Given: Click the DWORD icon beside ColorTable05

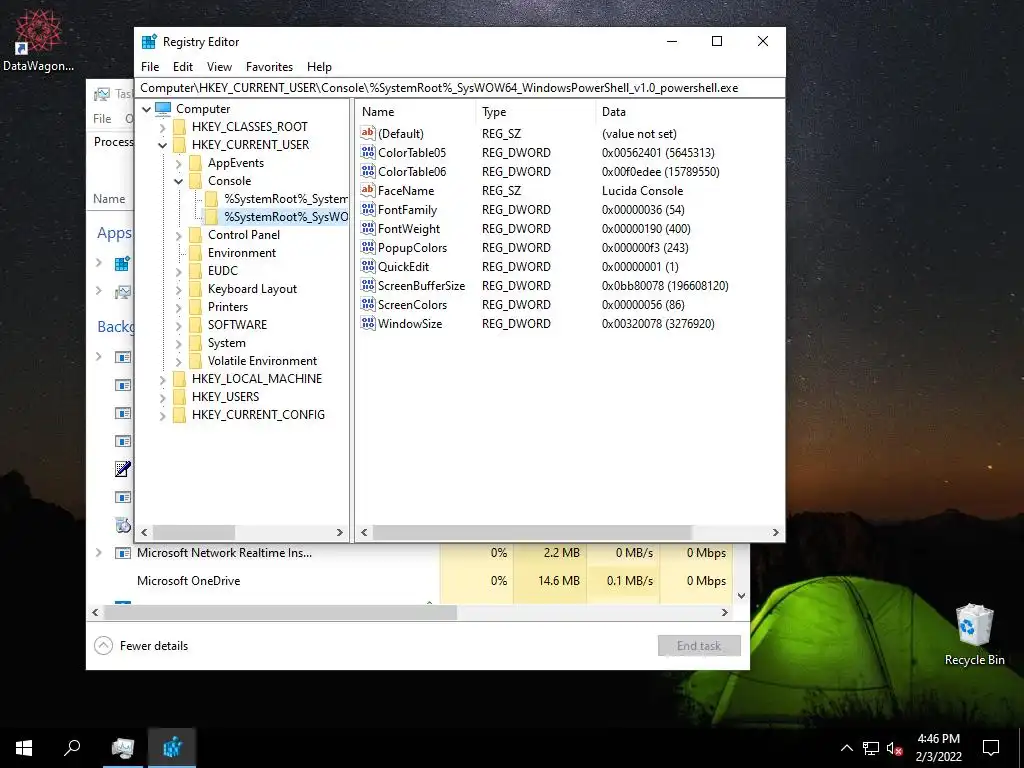Looking at the screenshot, I should 368,152.
